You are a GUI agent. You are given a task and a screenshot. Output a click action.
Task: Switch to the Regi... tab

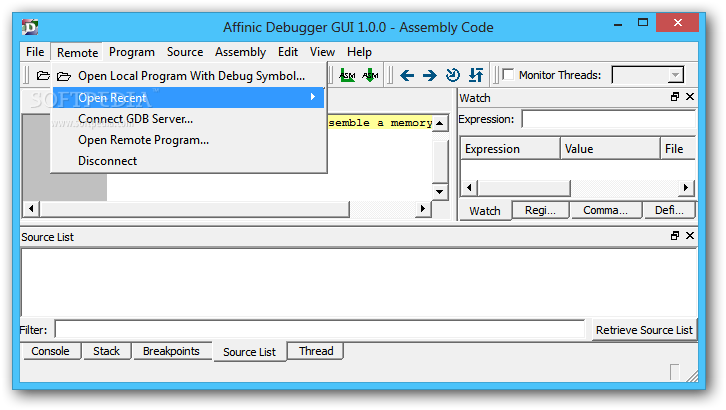pyautogui.click(x=540, y=210)
